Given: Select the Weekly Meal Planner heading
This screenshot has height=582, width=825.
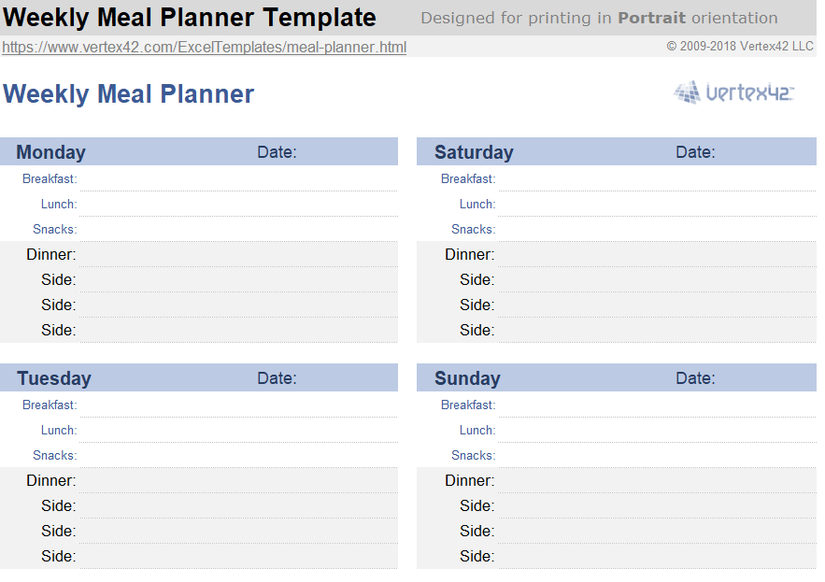Looking at the screenshot, I should coord(129,94).
